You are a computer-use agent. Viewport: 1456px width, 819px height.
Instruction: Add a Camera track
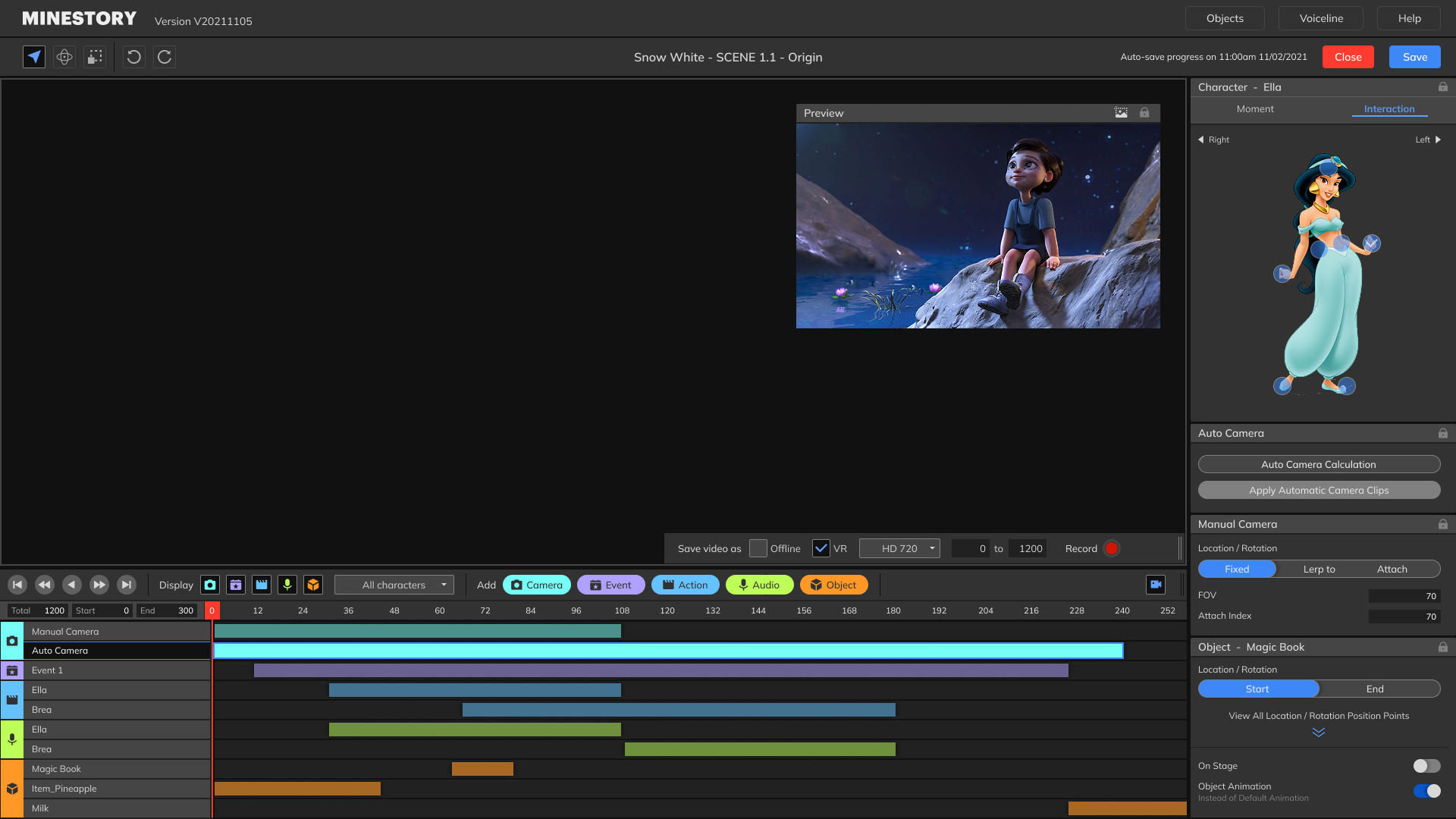tap(537, 585)
